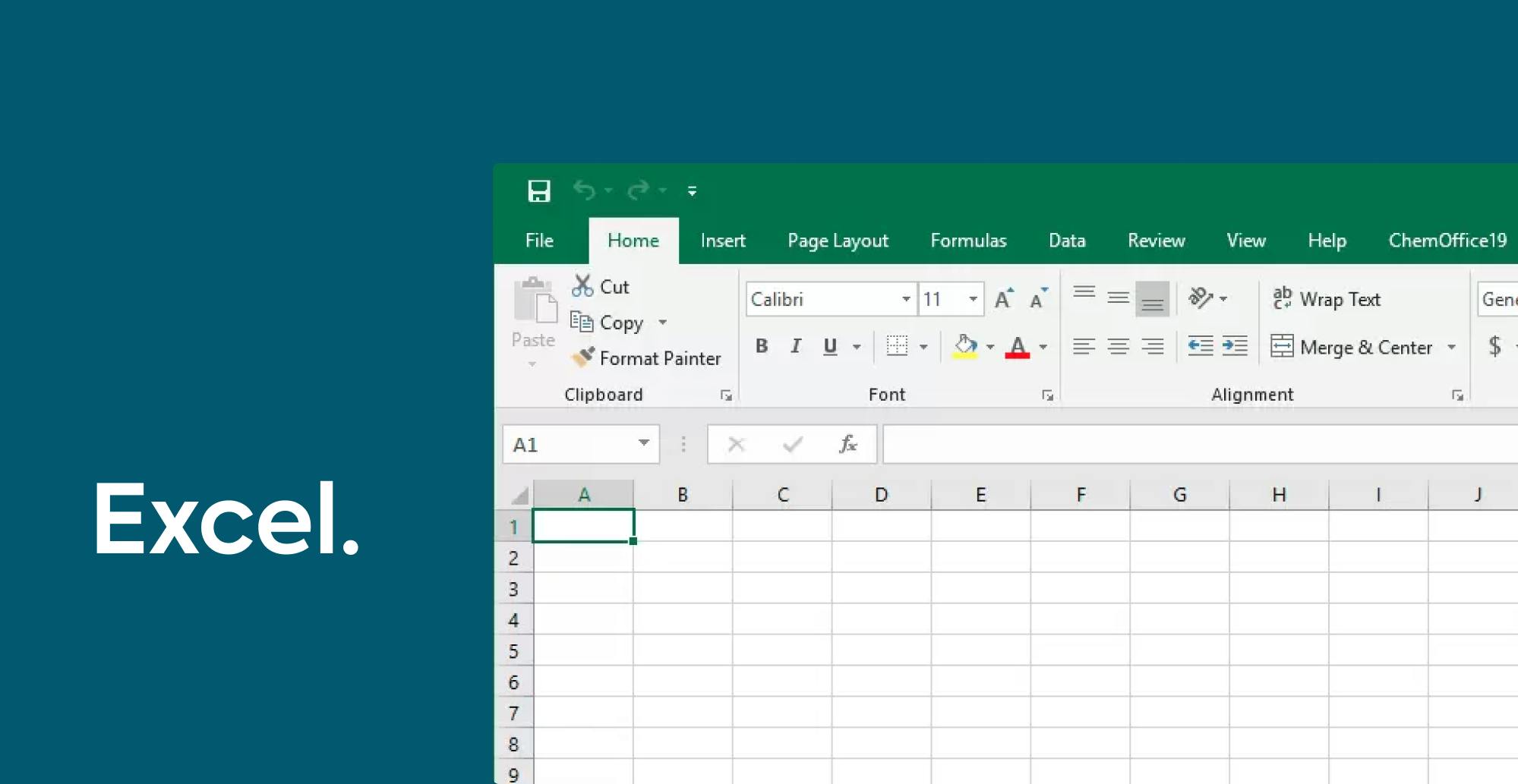Screen dimensions: 1518x784
Task: Click the Increase Font Size icon
Action: click(1004, 299)
